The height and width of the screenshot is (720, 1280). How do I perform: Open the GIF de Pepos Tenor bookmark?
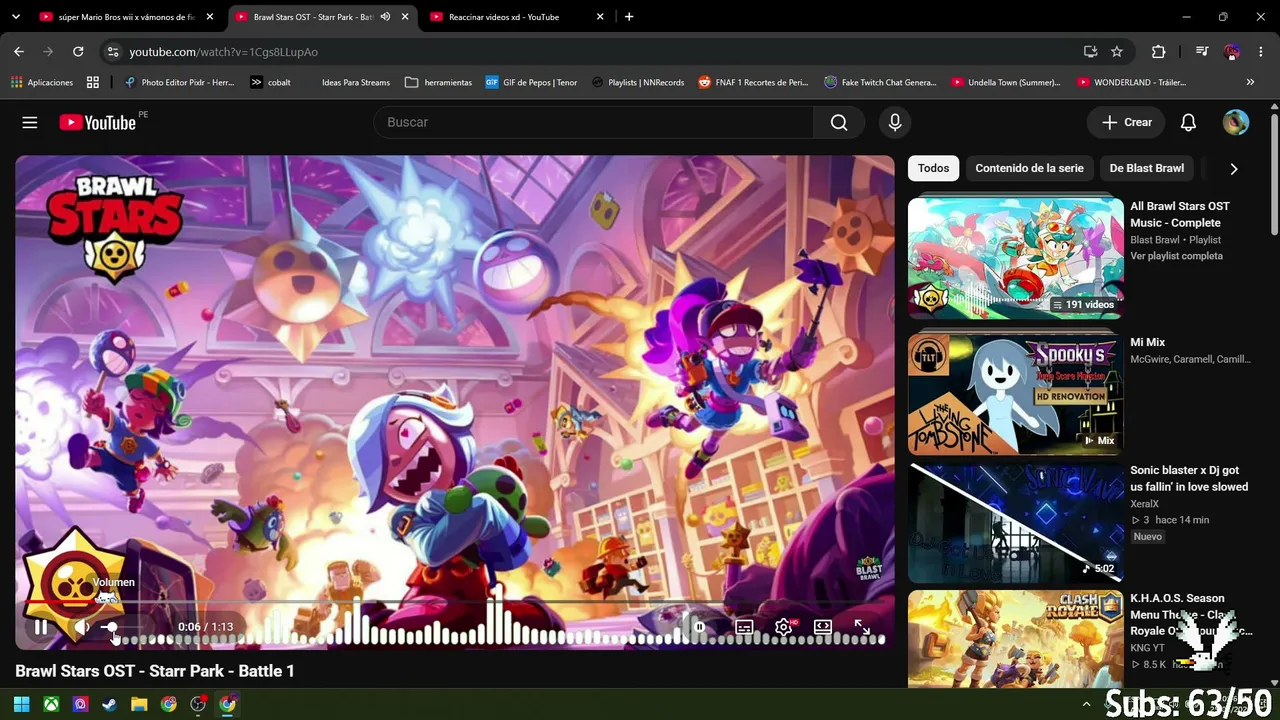point(532,82)
